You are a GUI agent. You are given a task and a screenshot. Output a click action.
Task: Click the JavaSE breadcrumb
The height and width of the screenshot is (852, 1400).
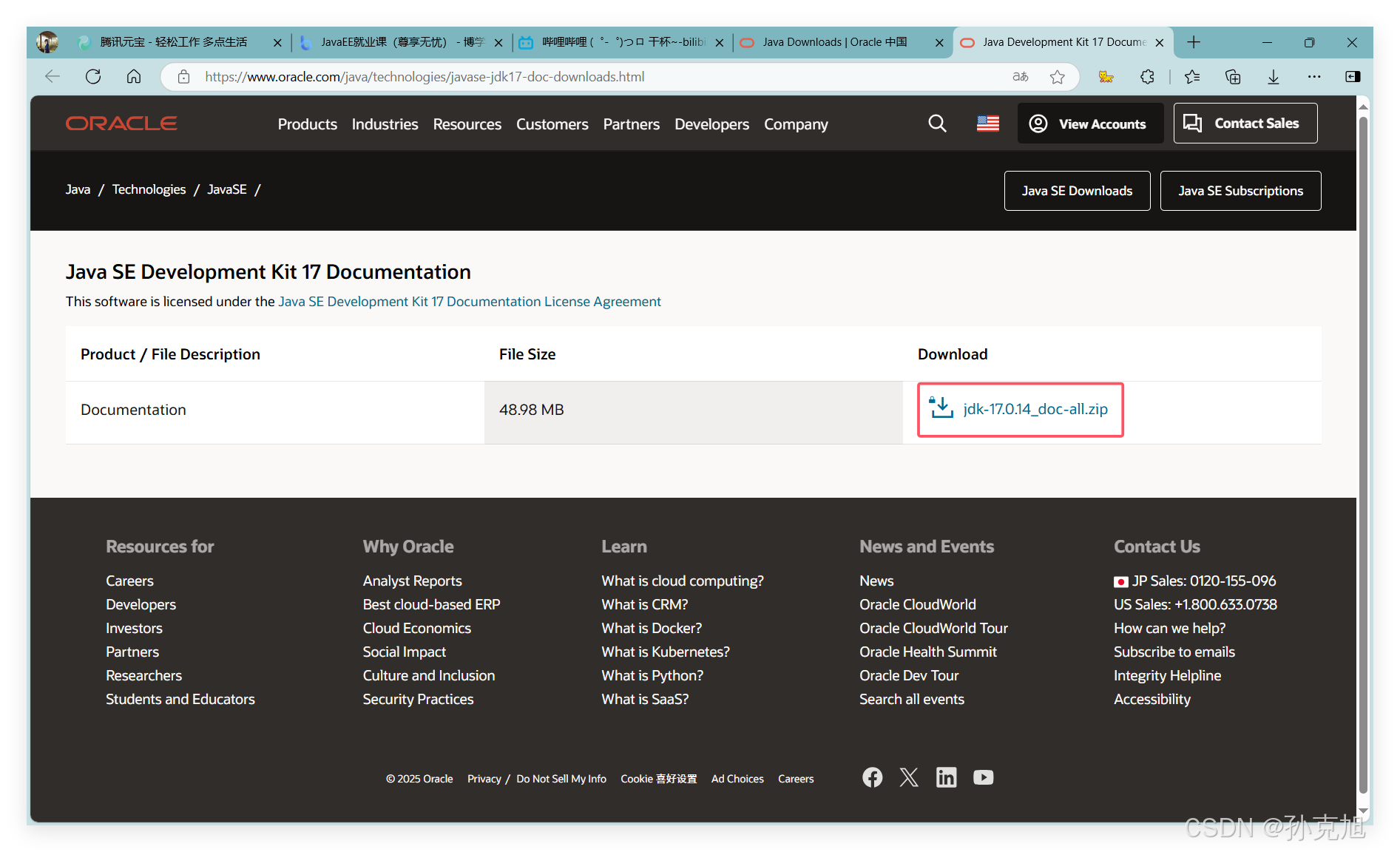point(227,189)
